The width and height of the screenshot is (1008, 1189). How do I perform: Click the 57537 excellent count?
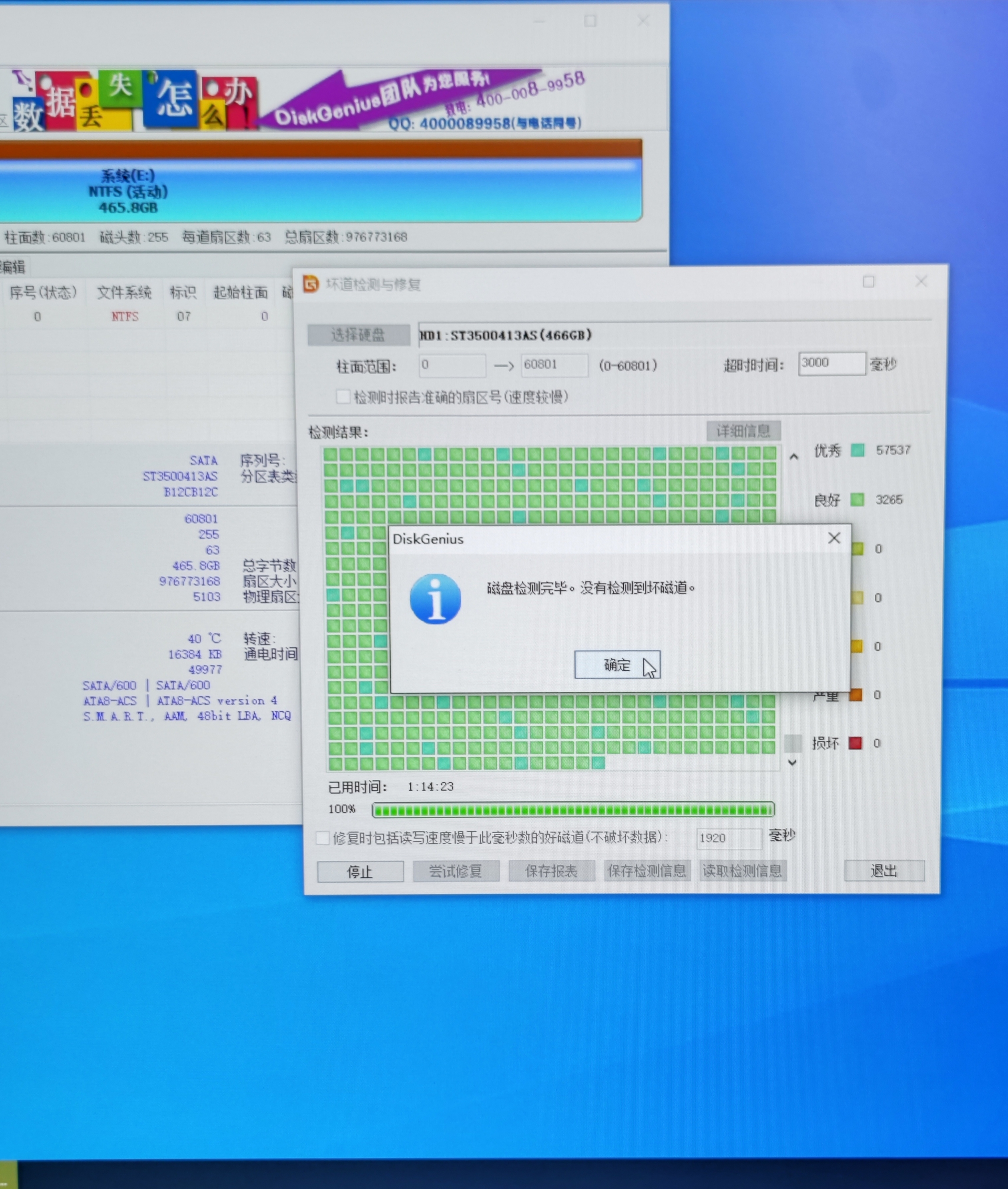pos(893,450)
